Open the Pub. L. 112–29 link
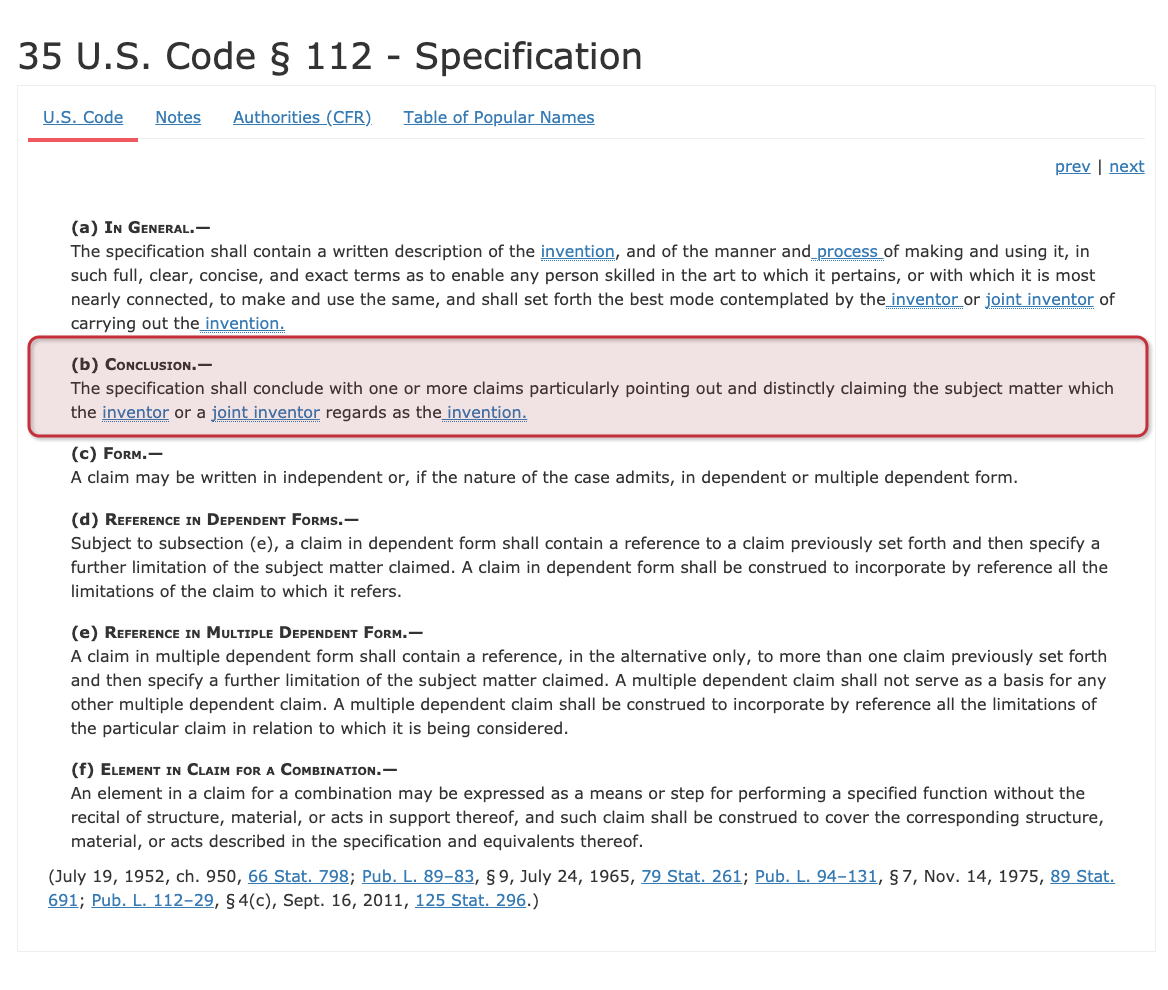This screenshot has height=990, width=1168. pyautogui.click(x=152, y=899)
